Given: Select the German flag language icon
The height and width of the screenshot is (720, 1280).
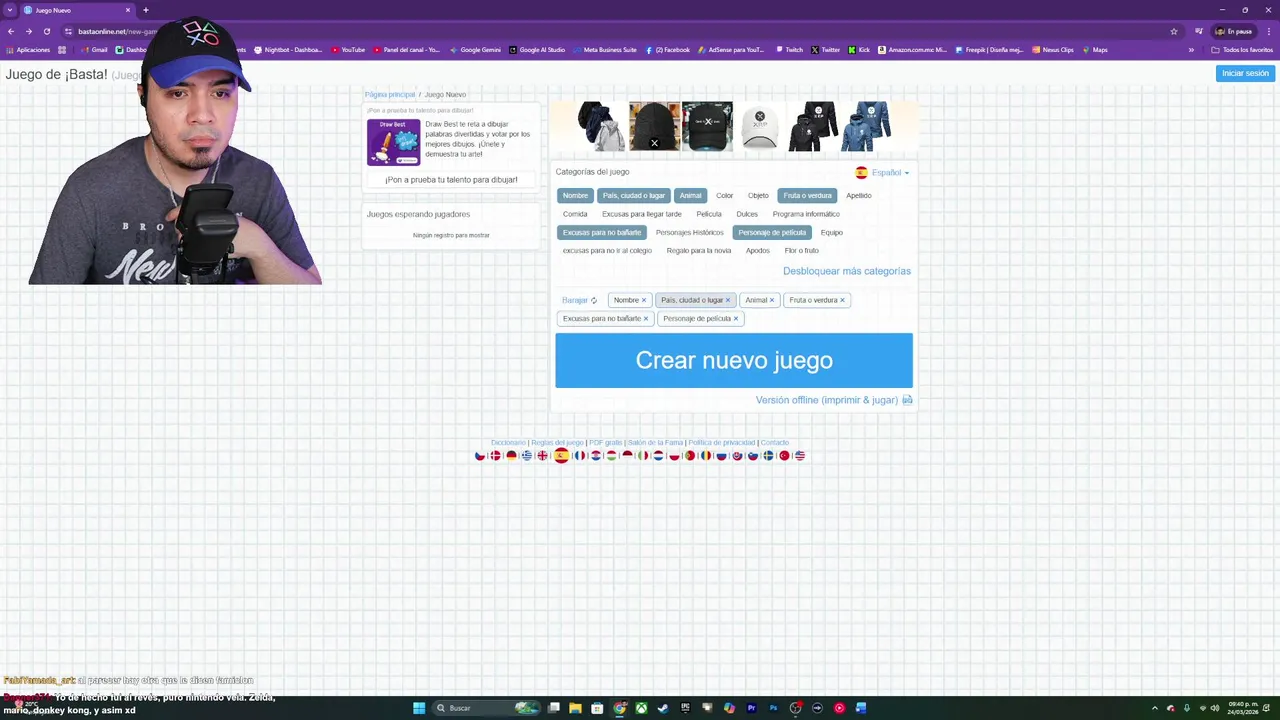Looking at the screenshot, I should [x=512, y=455].
